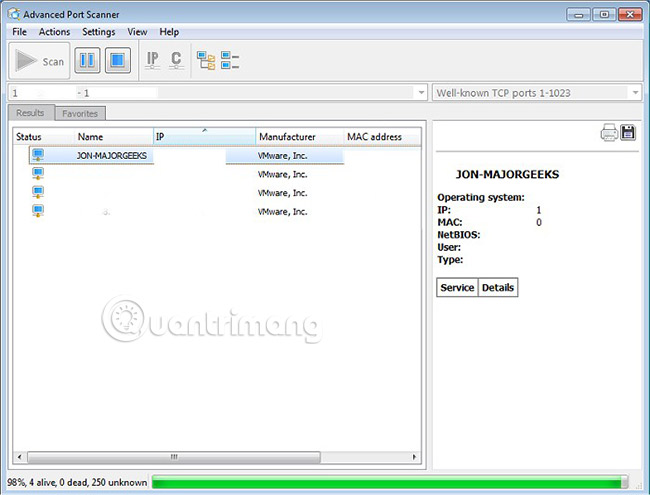Click the NetBIOS label in details
This screenshot has height=495, width=650.
pos(458,235)
